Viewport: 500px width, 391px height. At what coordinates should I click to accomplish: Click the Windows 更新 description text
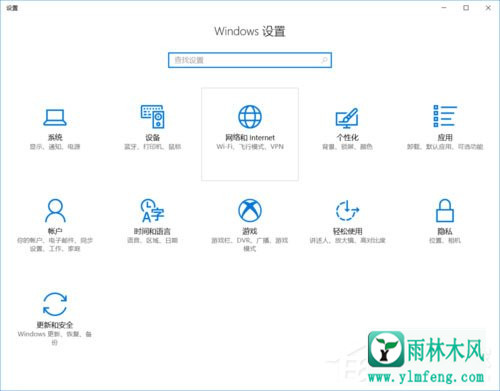click(x=55, y=338)
